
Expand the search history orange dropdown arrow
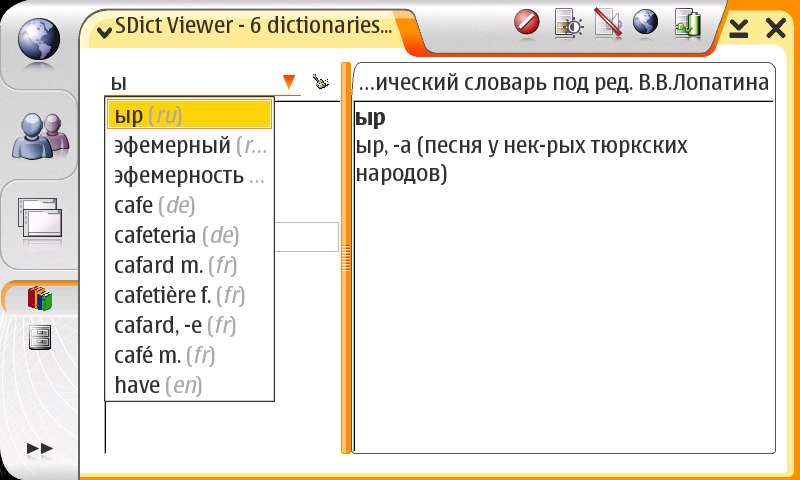click(x=289, y=82)
